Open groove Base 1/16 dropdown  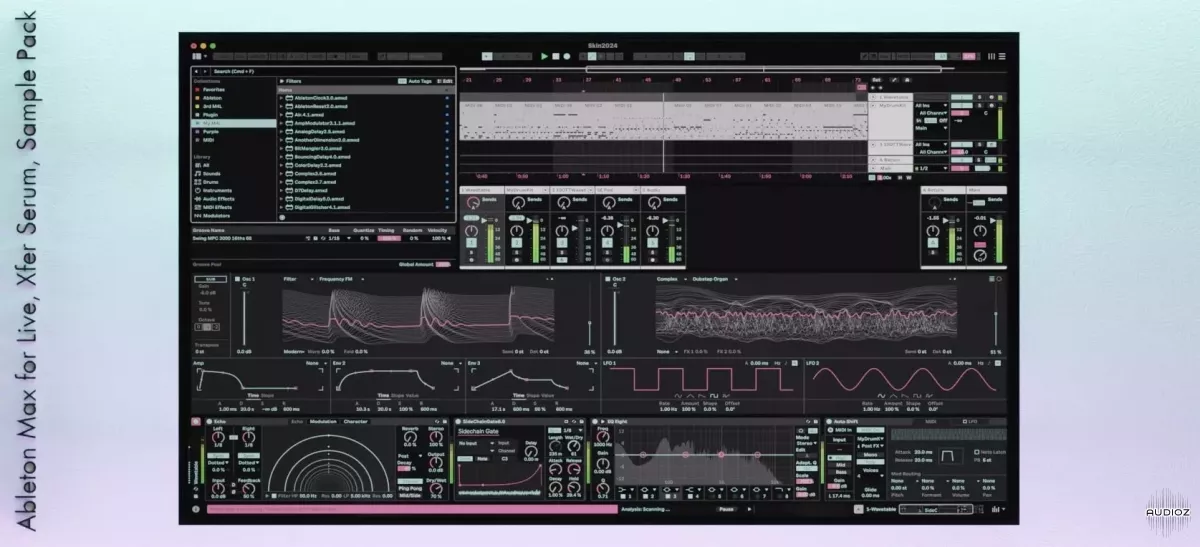(x=336, y=239)
